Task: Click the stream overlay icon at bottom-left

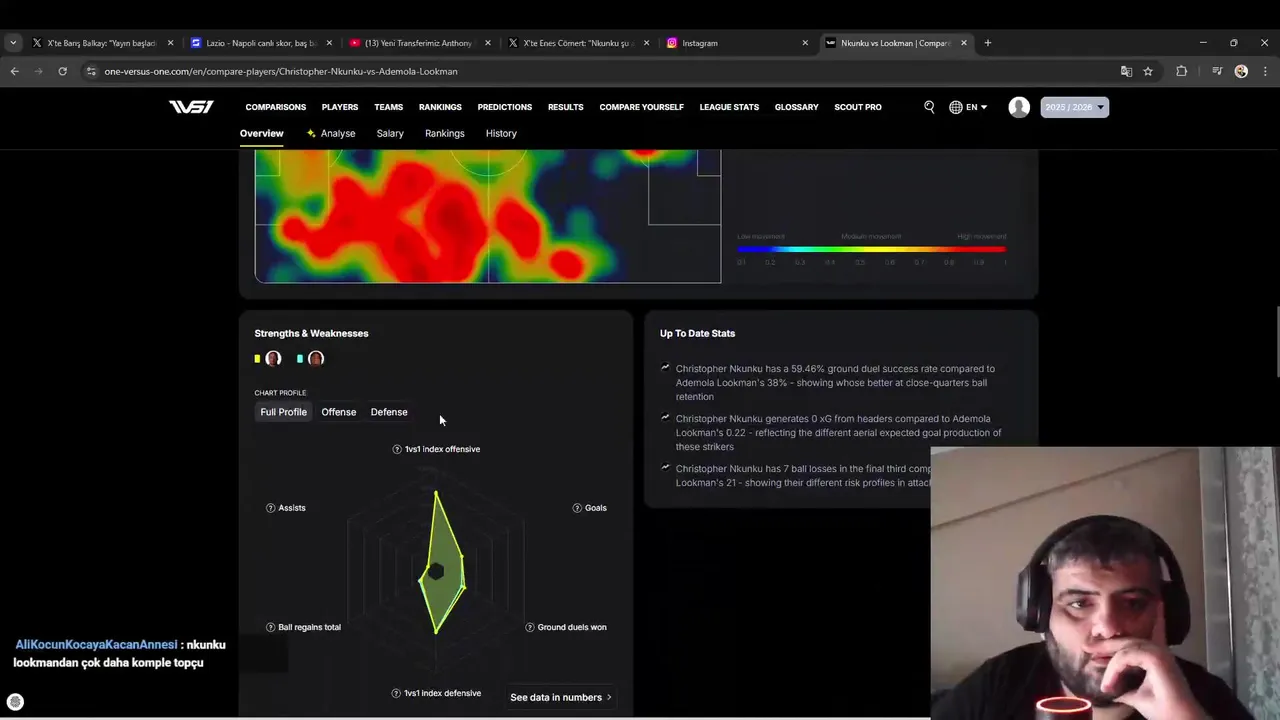Action: click(15, 702)
